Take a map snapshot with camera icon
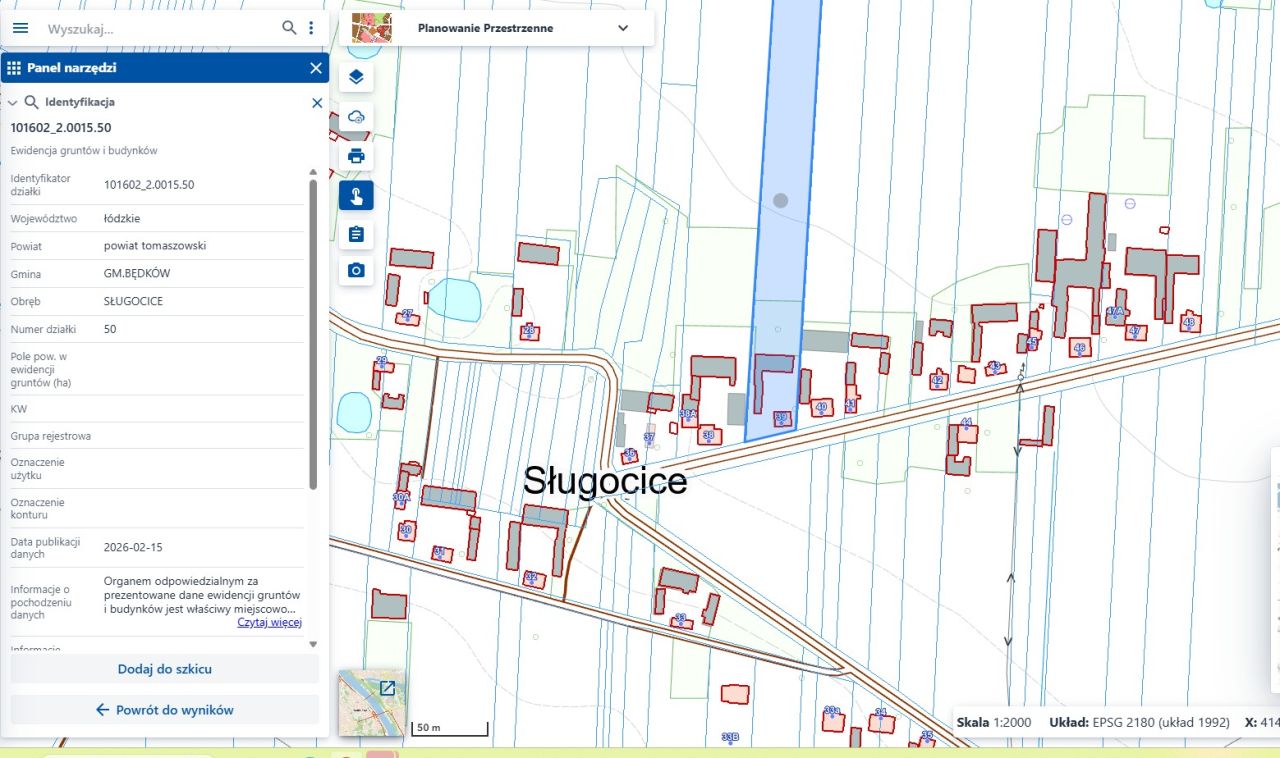Viewport: 1280px width, 758px height. pyautogui.click(x=356, y=270)
